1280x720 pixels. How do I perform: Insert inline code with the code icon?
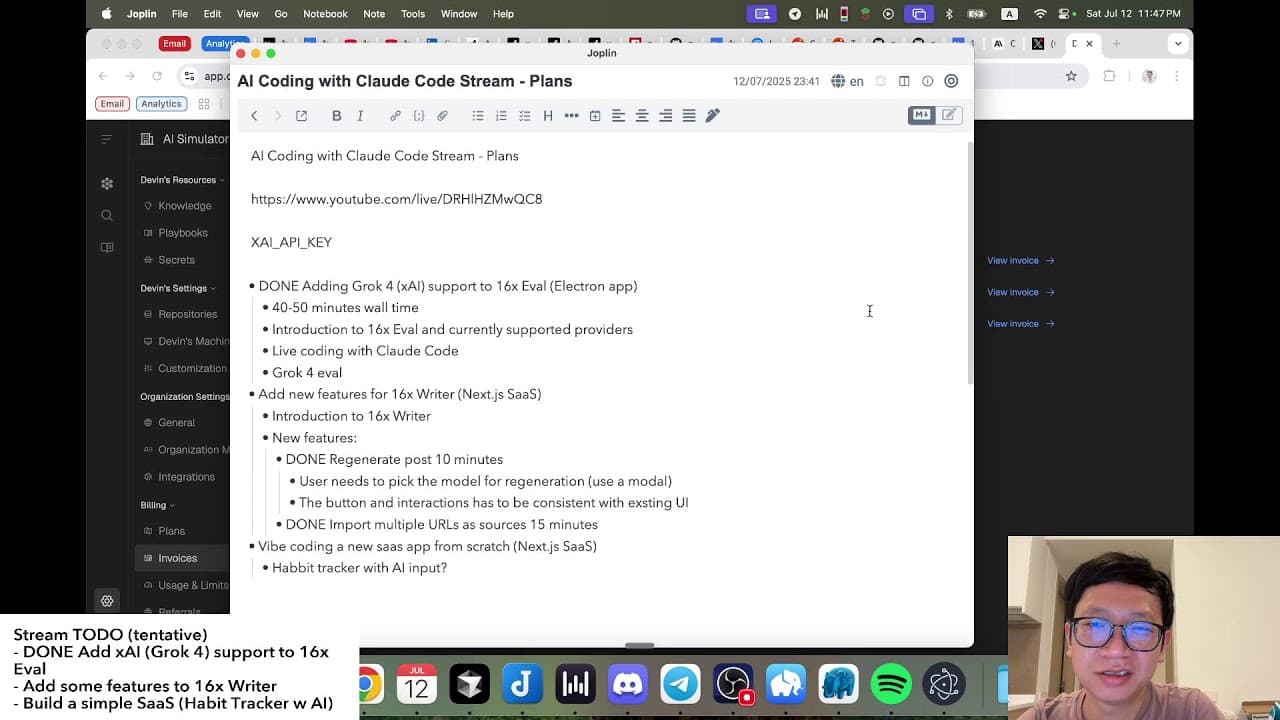pyautogui.click(x=419, y=115)
